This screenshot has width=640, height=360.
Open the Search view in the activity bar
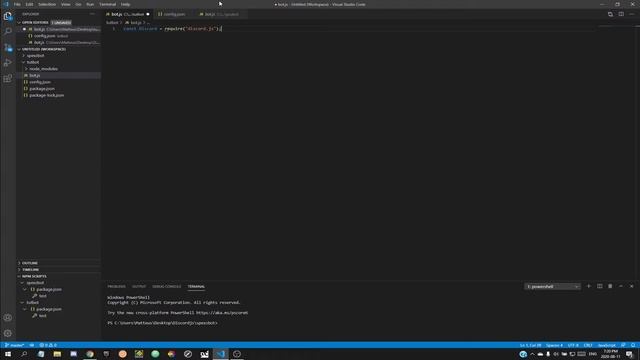[8, 31]
